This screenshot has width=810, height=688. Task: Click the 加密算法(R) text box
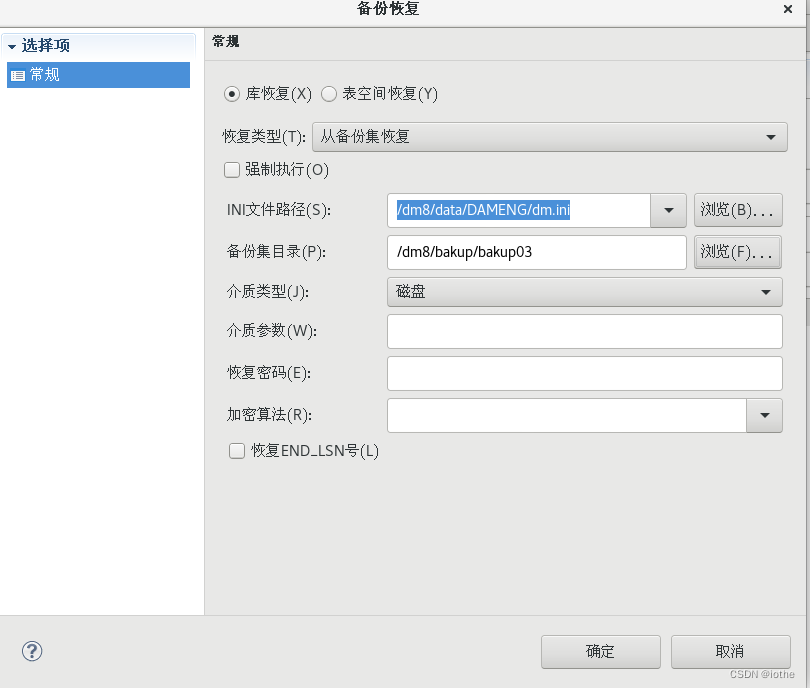(567, 415)
